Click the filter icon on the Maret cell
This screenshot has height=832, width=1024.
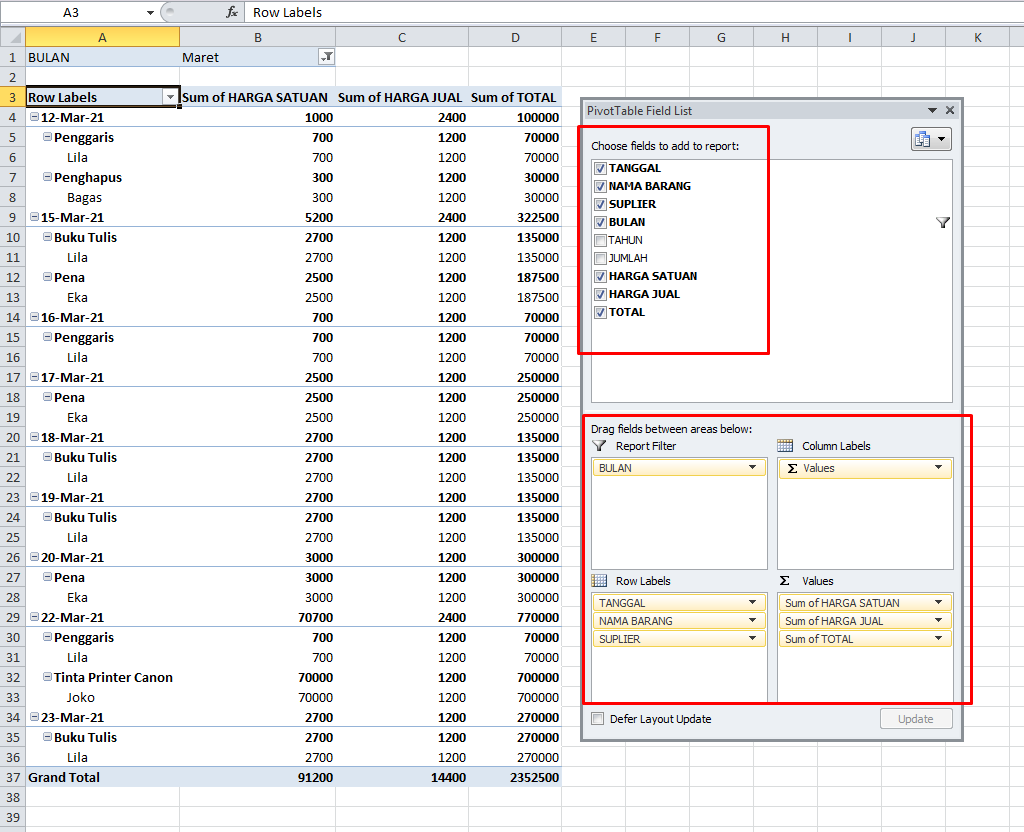(327, 57)
